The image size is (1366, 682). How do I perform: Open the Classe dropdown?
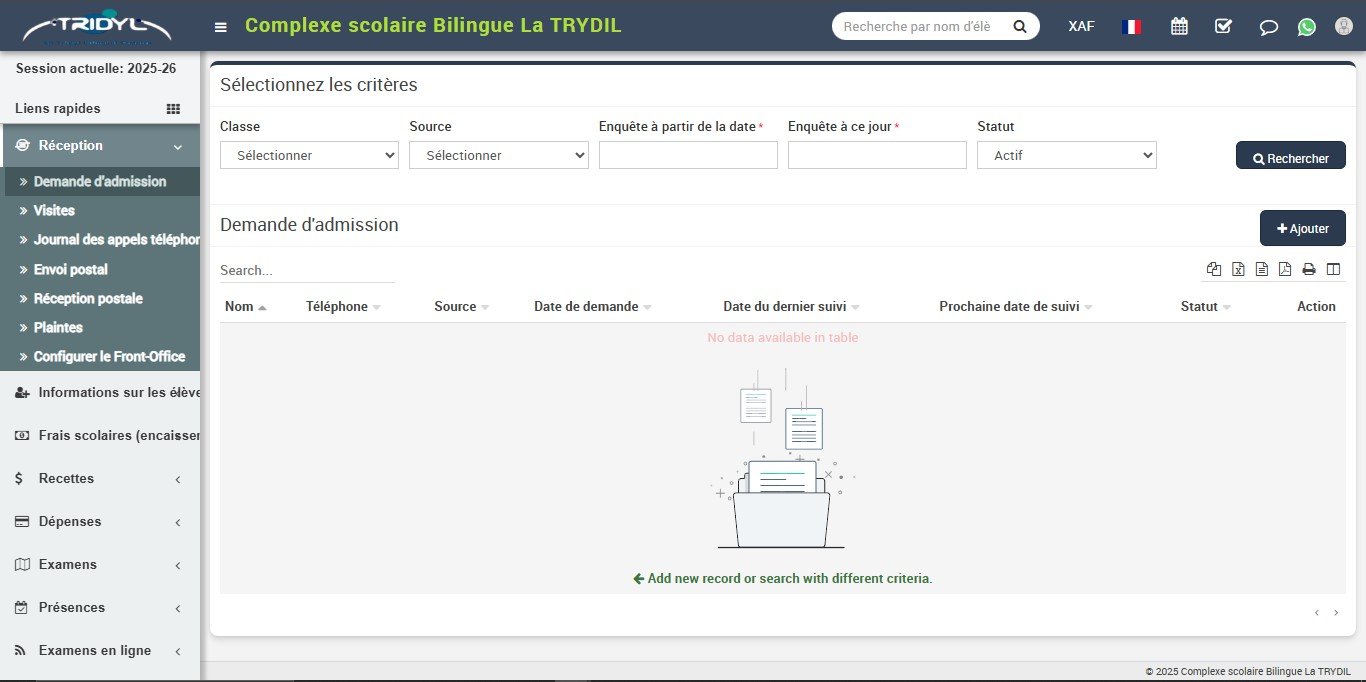click(309, 155)
